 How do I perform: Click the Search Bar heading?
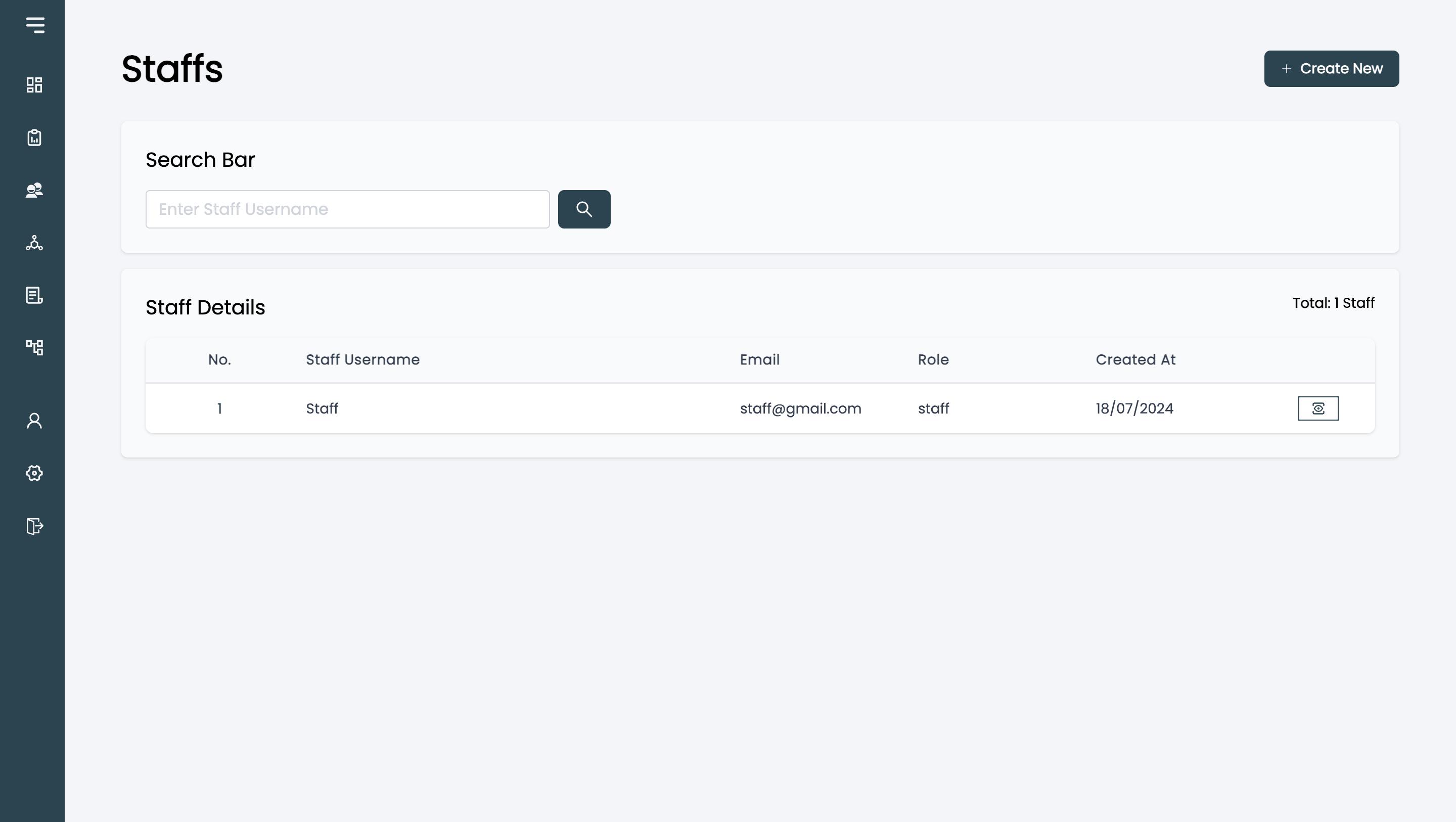(200, 160)
